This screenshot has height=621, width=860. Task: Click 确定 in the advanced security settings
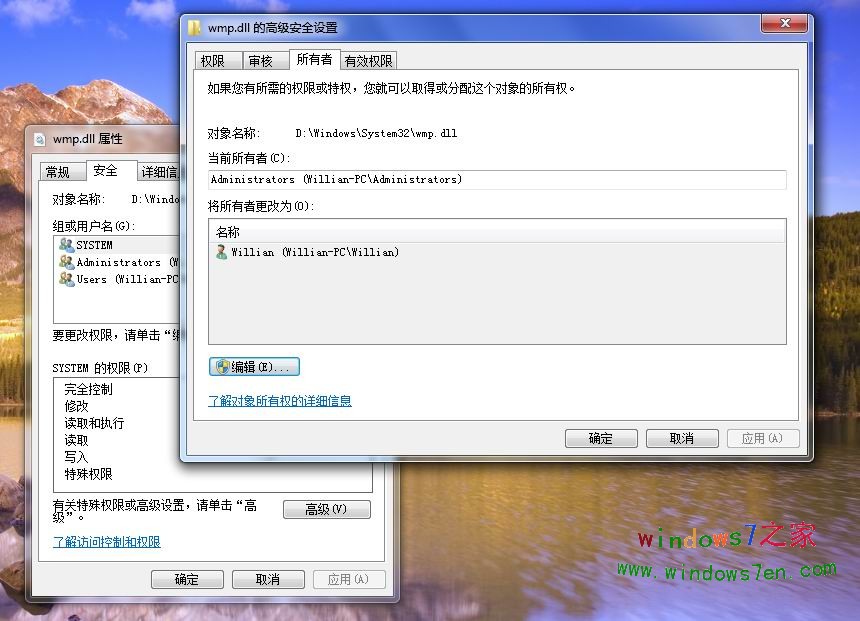[600, 438]
